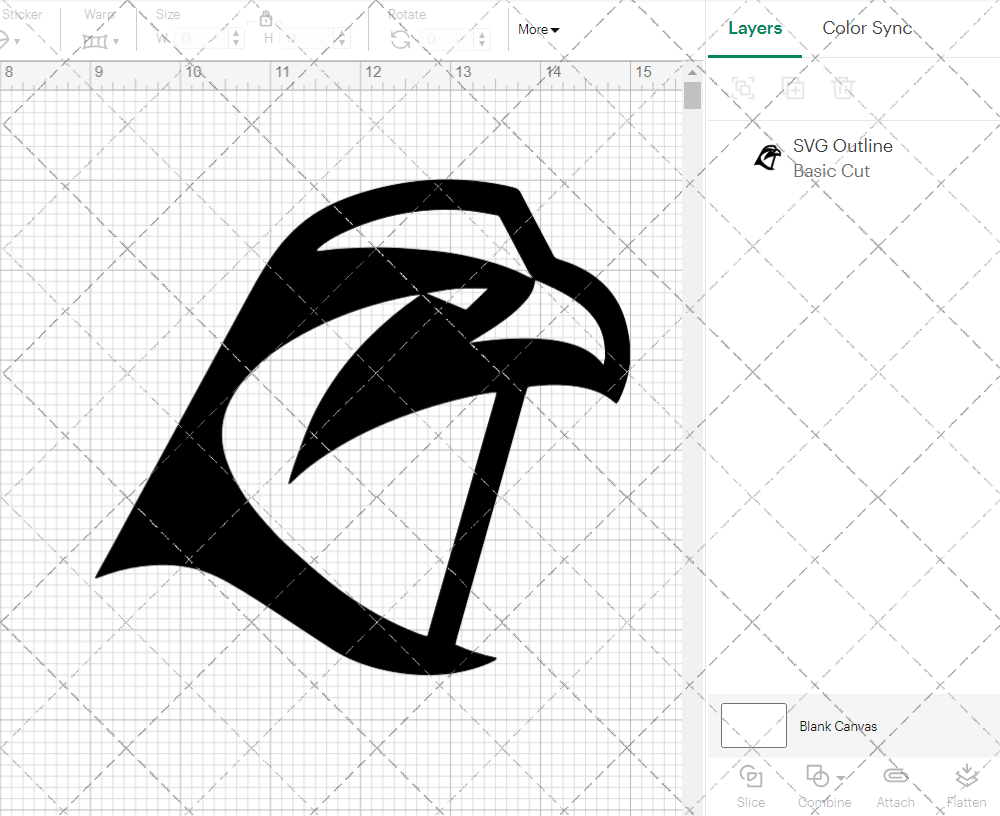Screen dimensions: 1000x816
Task: Click the Group layers icon
Action: (x=743, y=88)
